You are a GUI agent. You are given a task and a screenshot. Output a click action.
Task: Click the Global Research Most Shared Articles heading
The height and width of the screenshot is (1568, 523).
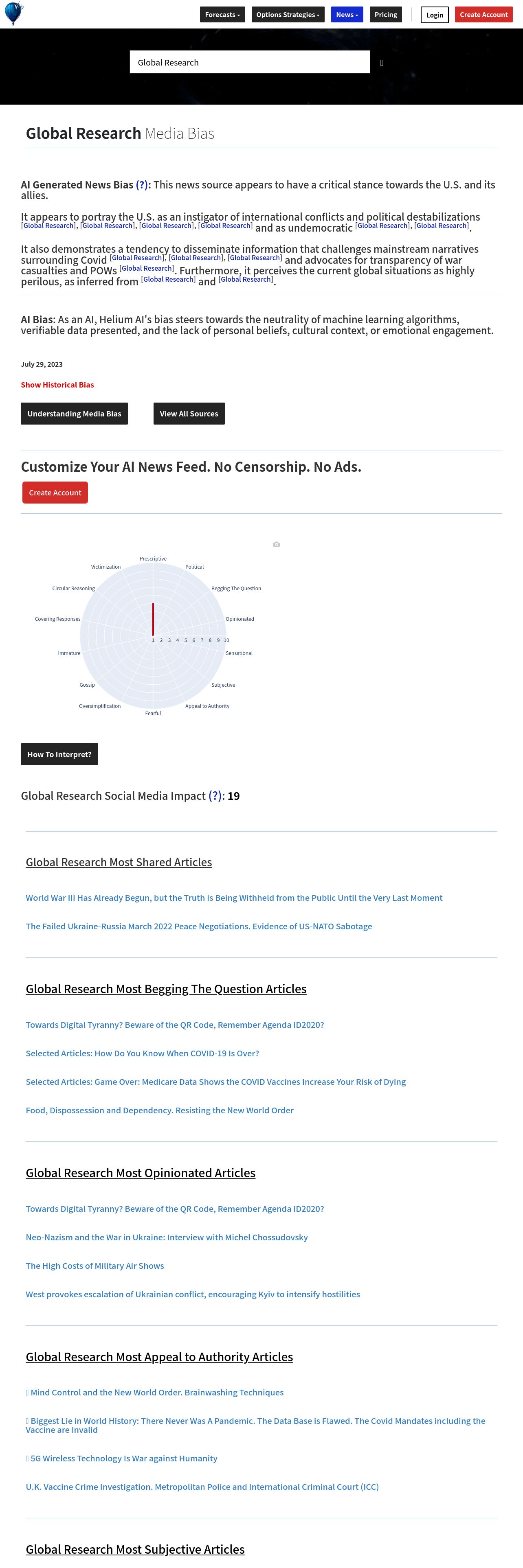(119, 863)
